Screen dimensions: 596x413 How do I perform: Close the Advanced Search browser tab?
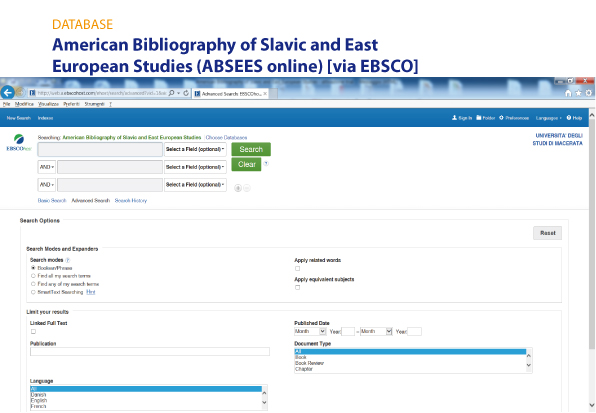tap(265, 93)
